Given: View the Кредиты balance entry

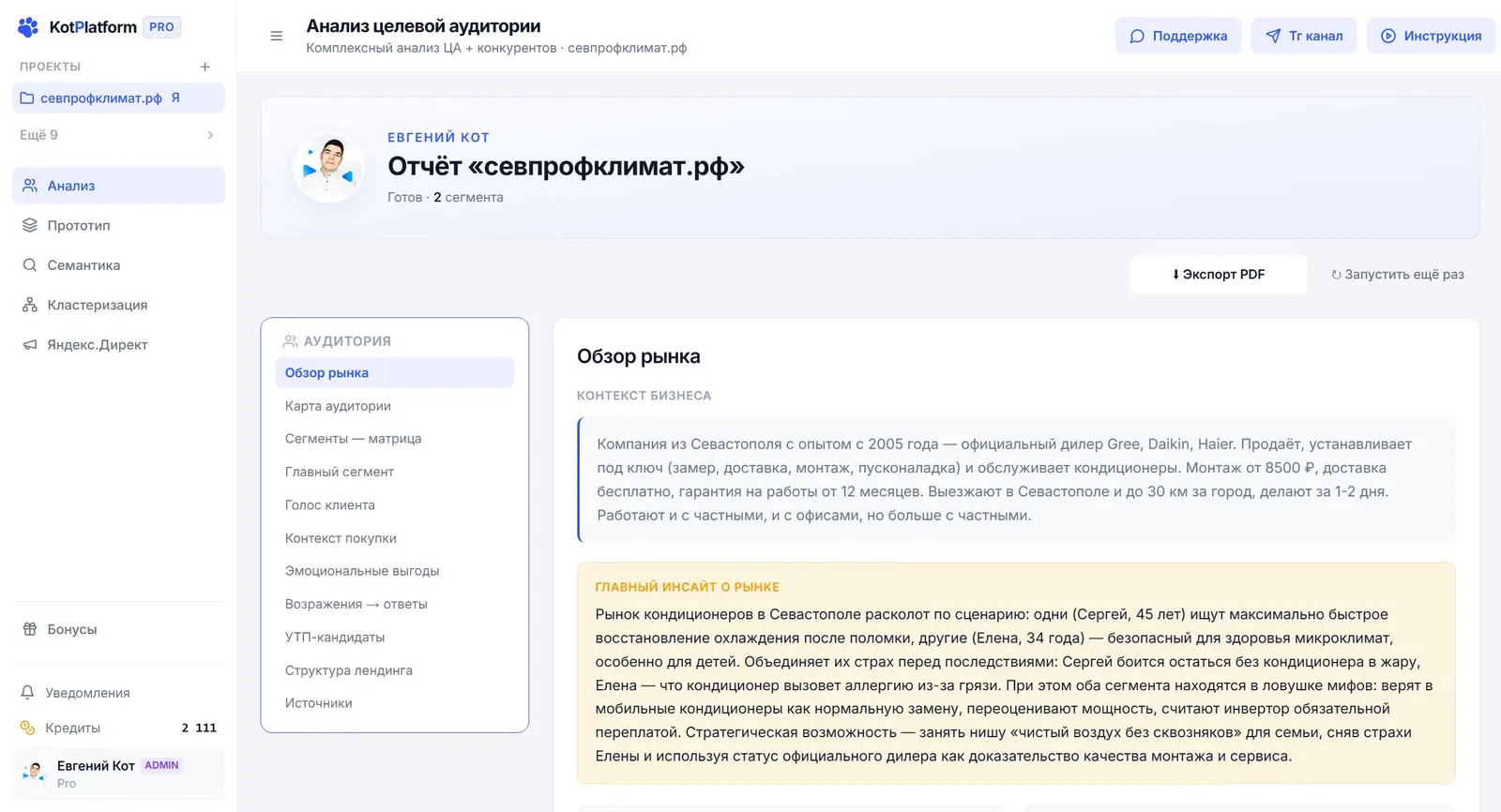Looking at the screenshot, I should pyautogui.click(x=118, y=728).
